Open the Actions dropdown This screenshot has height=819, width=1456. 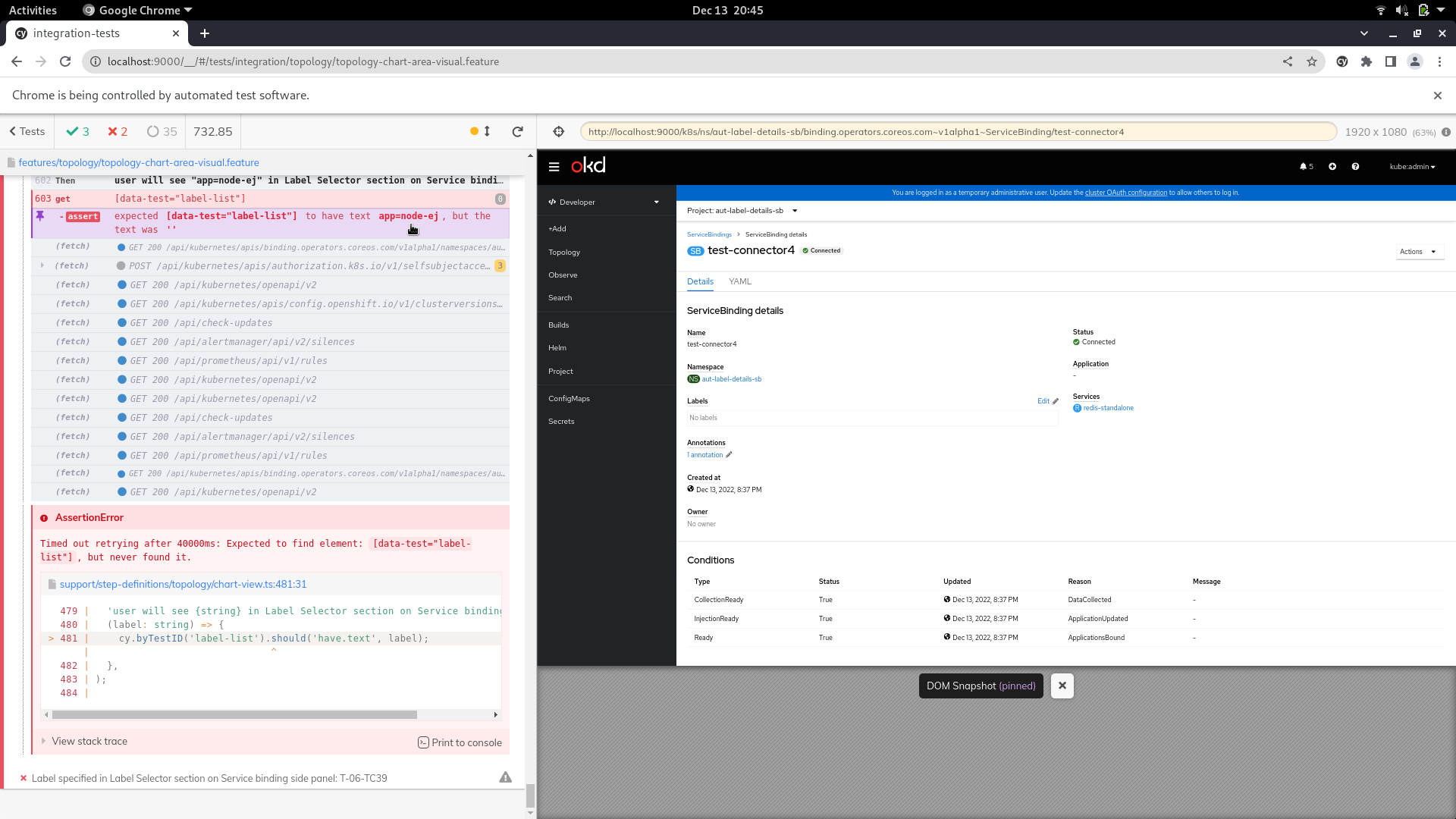click(x=1419, y=251)
